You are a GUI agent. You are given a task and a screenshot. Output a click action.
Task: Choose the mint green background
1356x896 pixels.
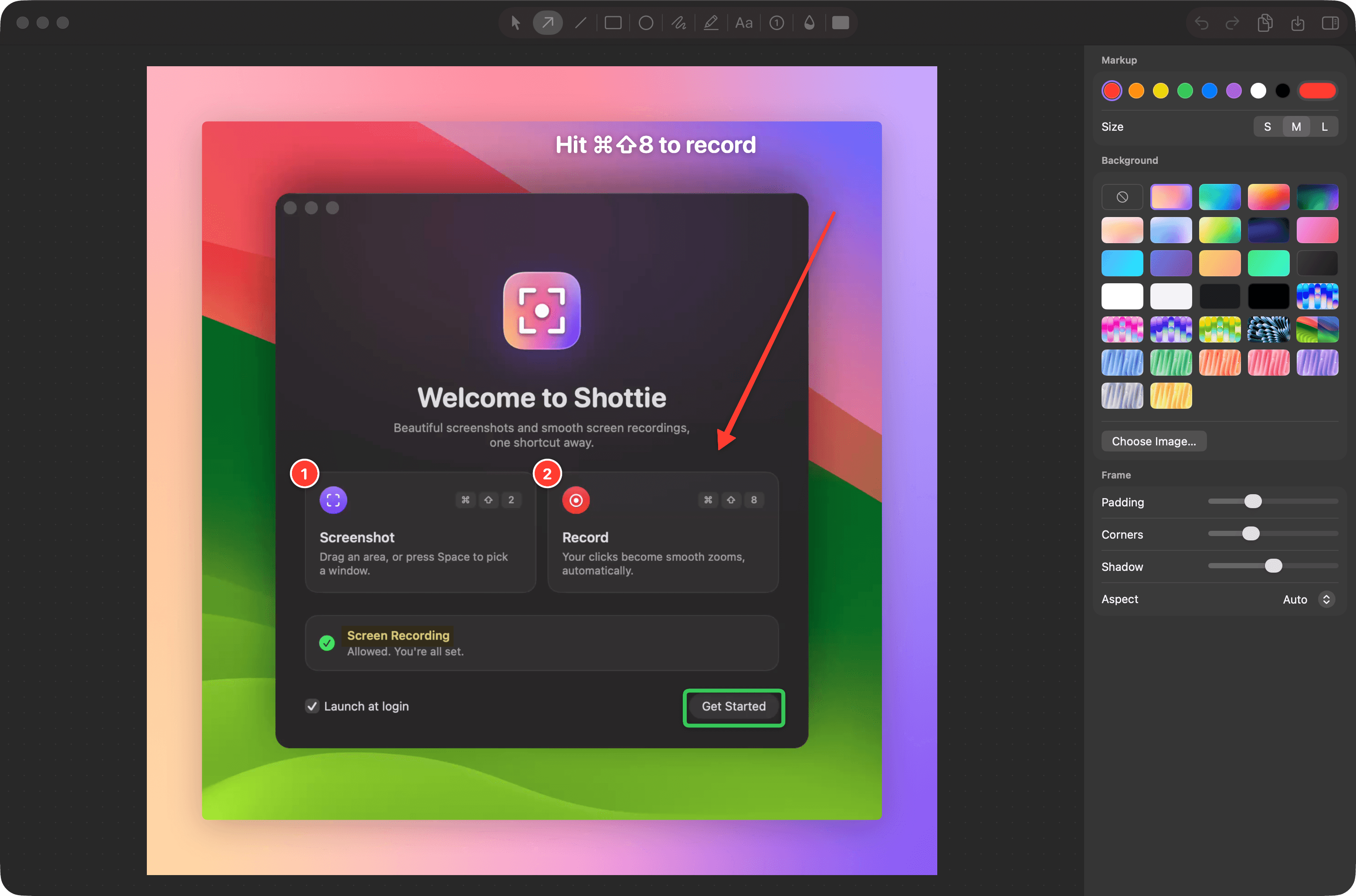point(1268,263)
